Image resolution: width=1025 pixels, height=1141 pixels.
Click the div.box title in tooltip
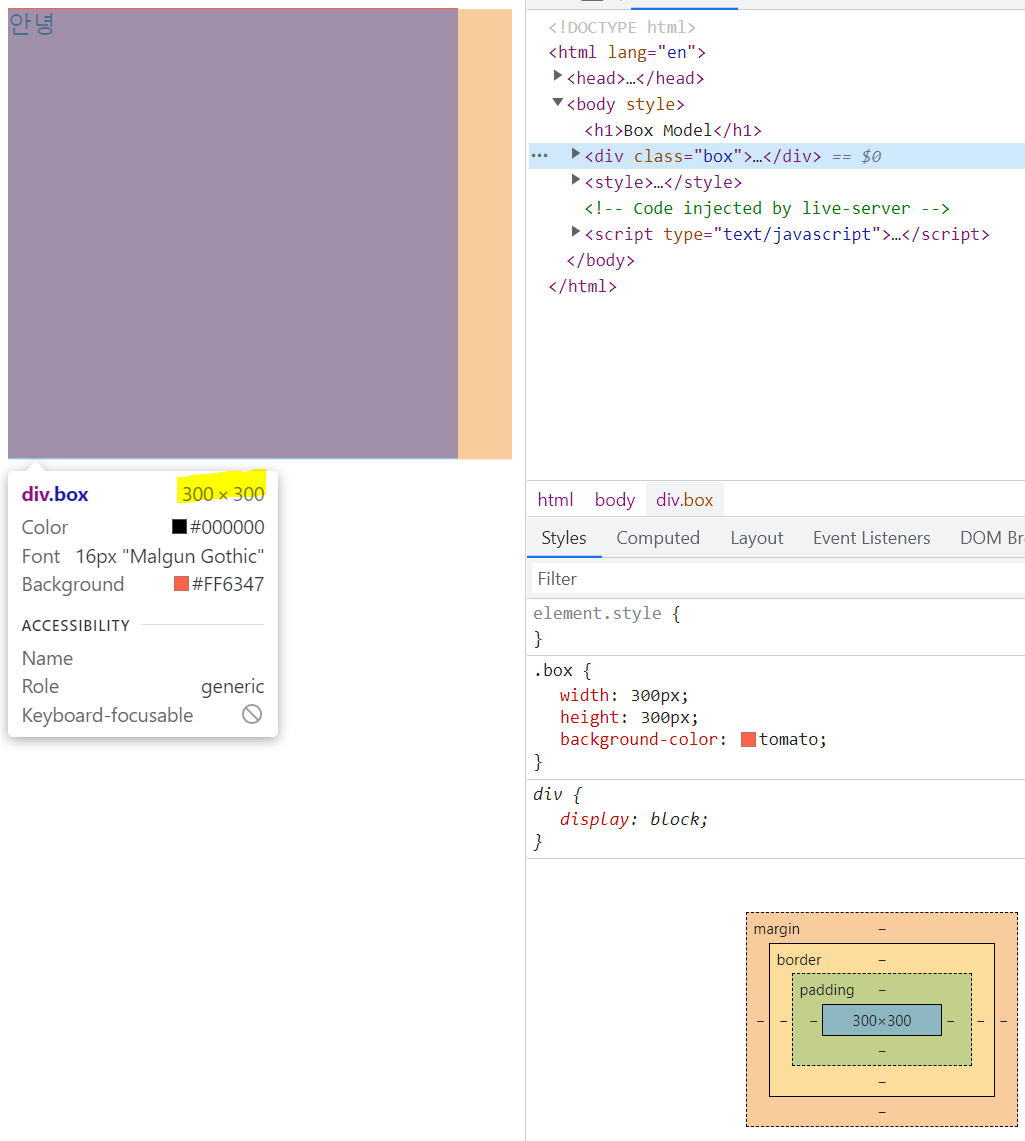click(55, 494)
